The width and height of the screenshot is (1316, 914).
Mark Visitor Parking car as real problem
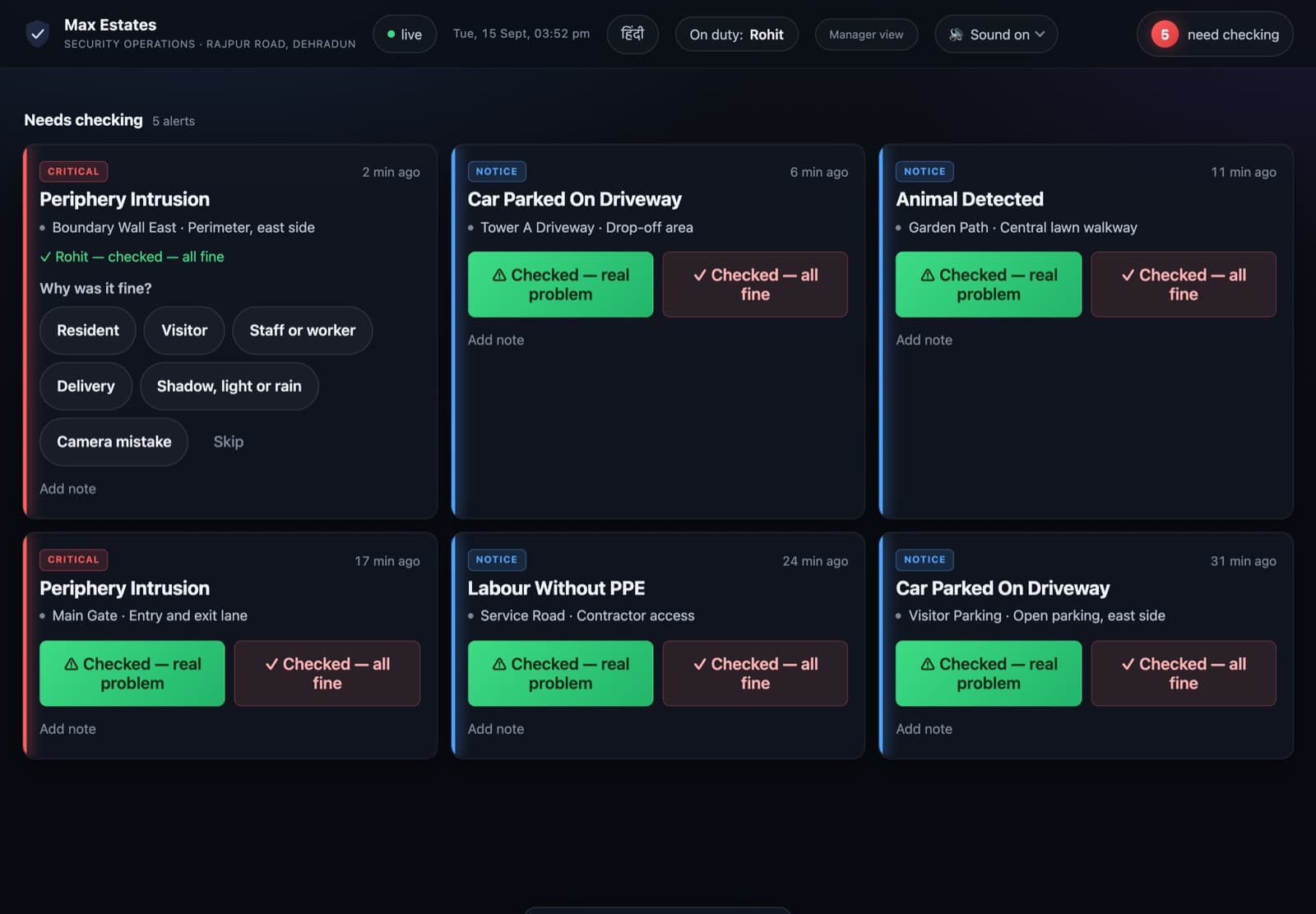coord(989,674)
